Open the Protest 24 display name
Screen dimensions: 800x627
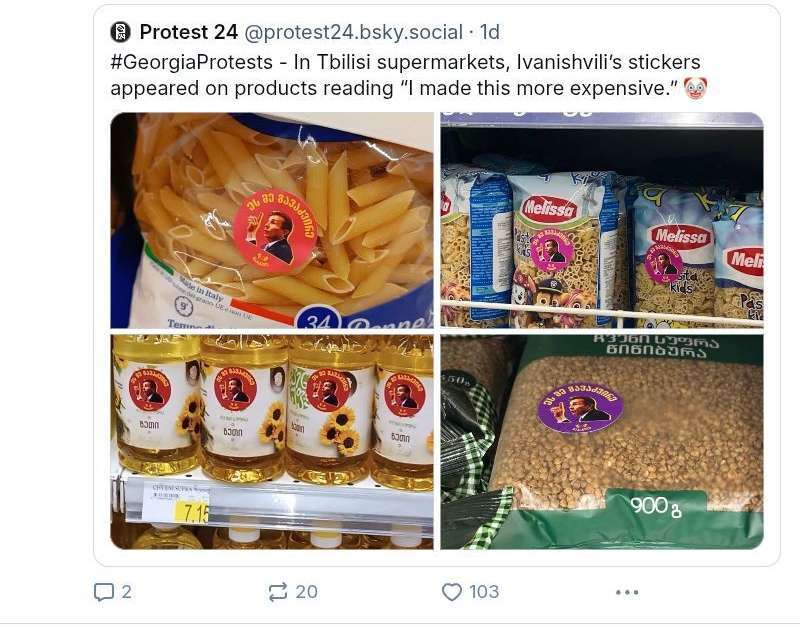(189, 32)
